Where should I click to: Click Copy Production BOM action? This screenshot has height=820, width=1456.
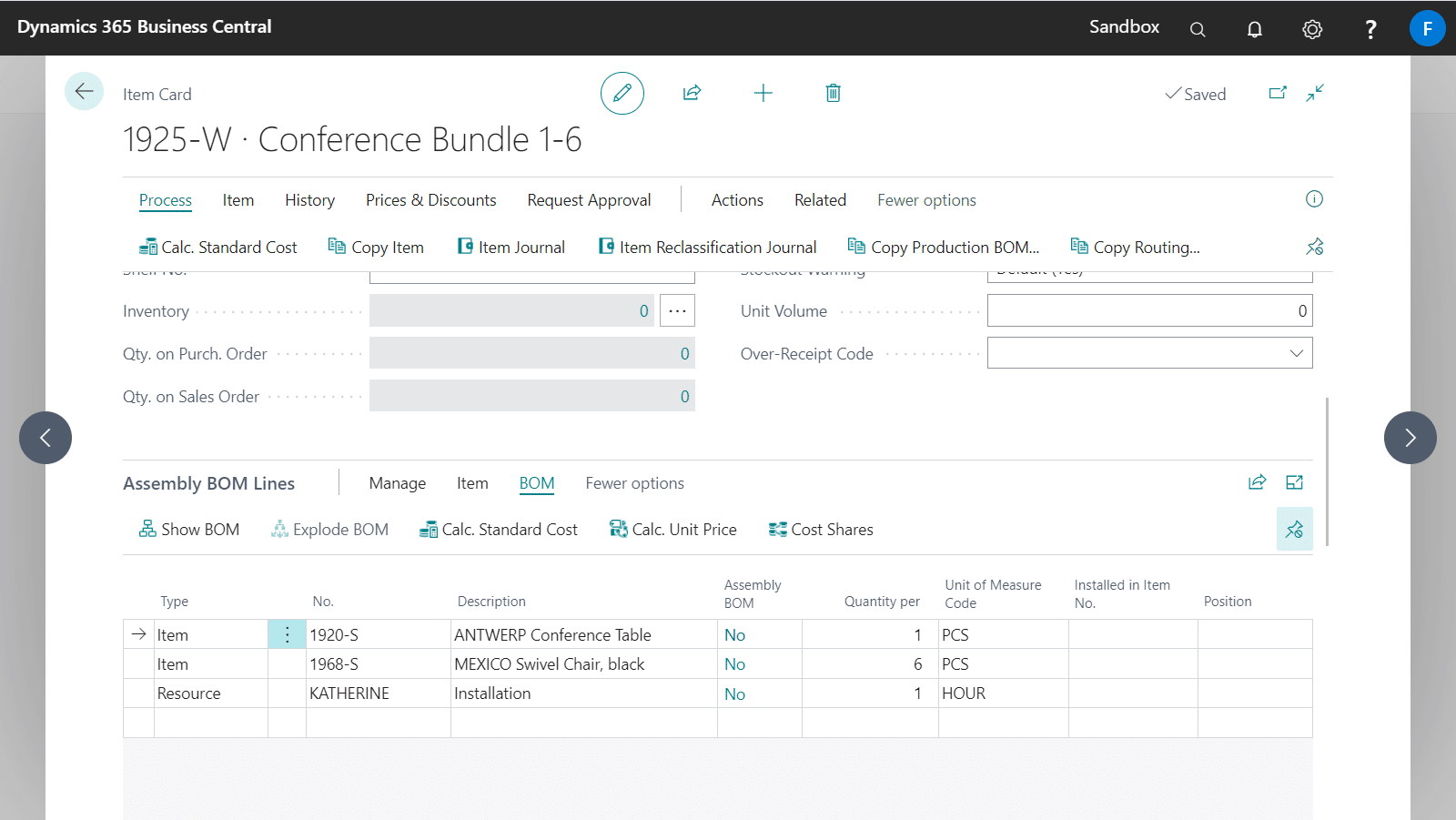click(x=943, y=248)
